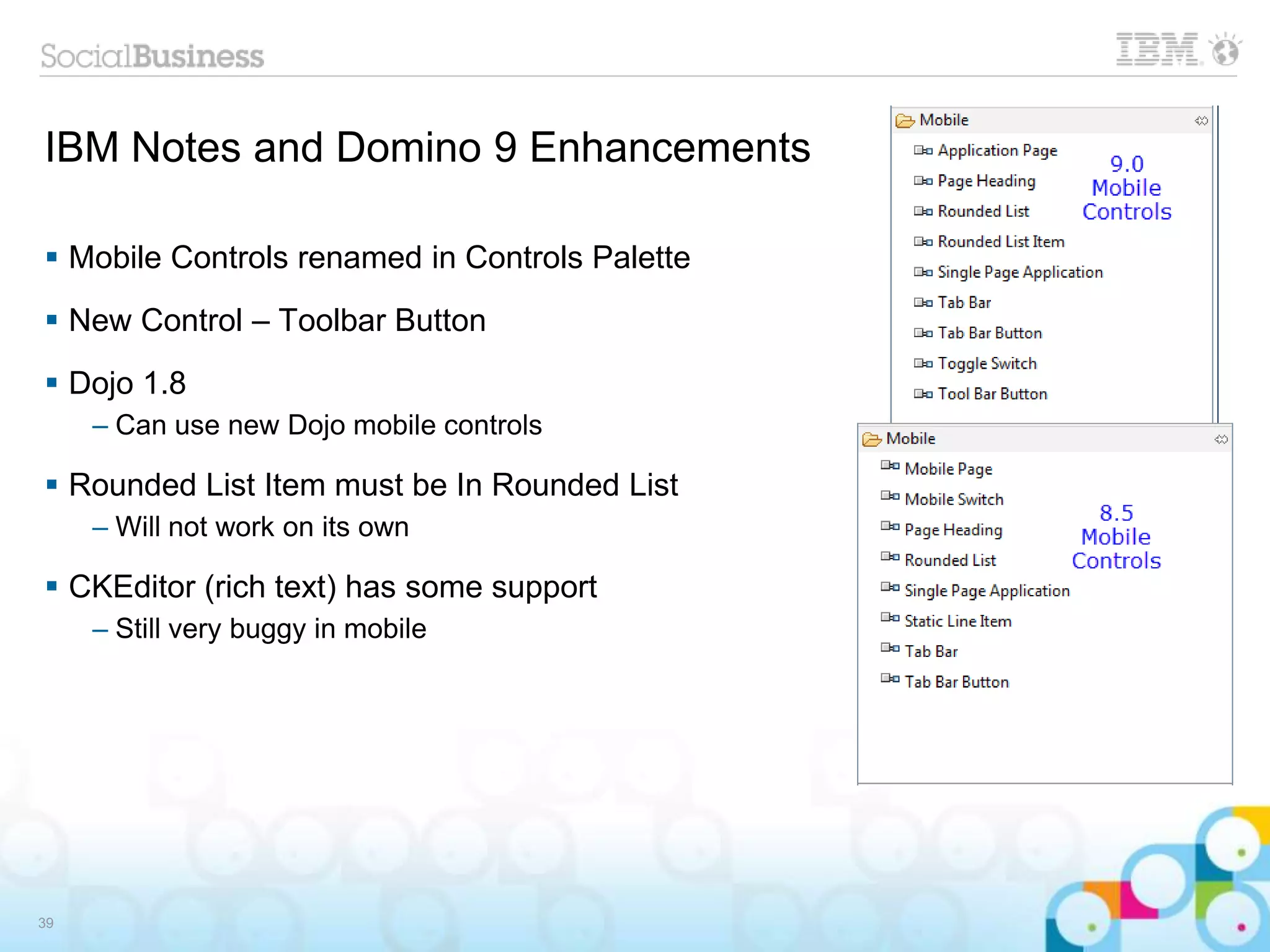Select 'Rounded List' text in 9.0 palette
Screen dimensions: 1270x952
tap(984, 211)
